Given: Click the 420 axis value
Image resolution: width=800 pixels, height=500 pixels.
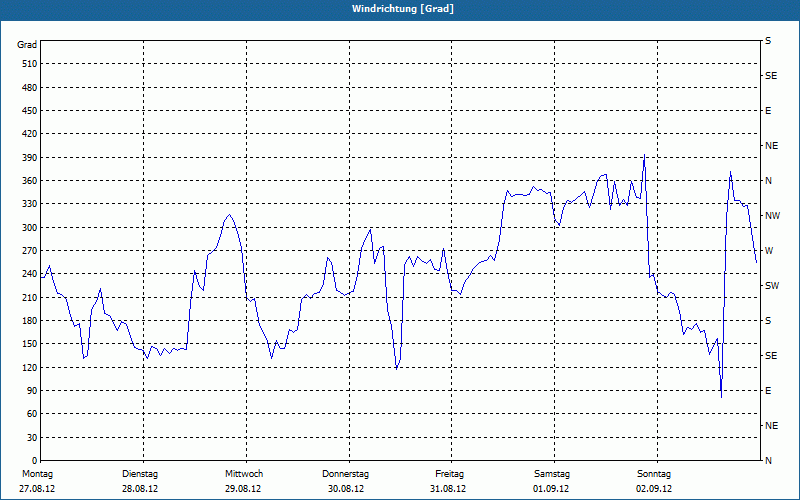Looking at the screenshot, I should (30, 134).
